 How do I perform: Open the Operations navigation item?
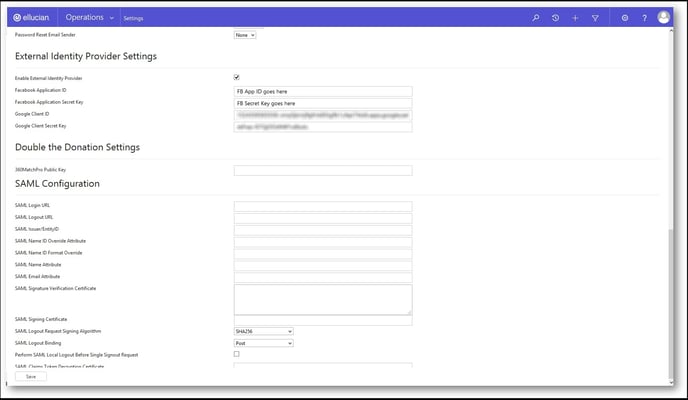pyautogui.click(x=85, y=17)
